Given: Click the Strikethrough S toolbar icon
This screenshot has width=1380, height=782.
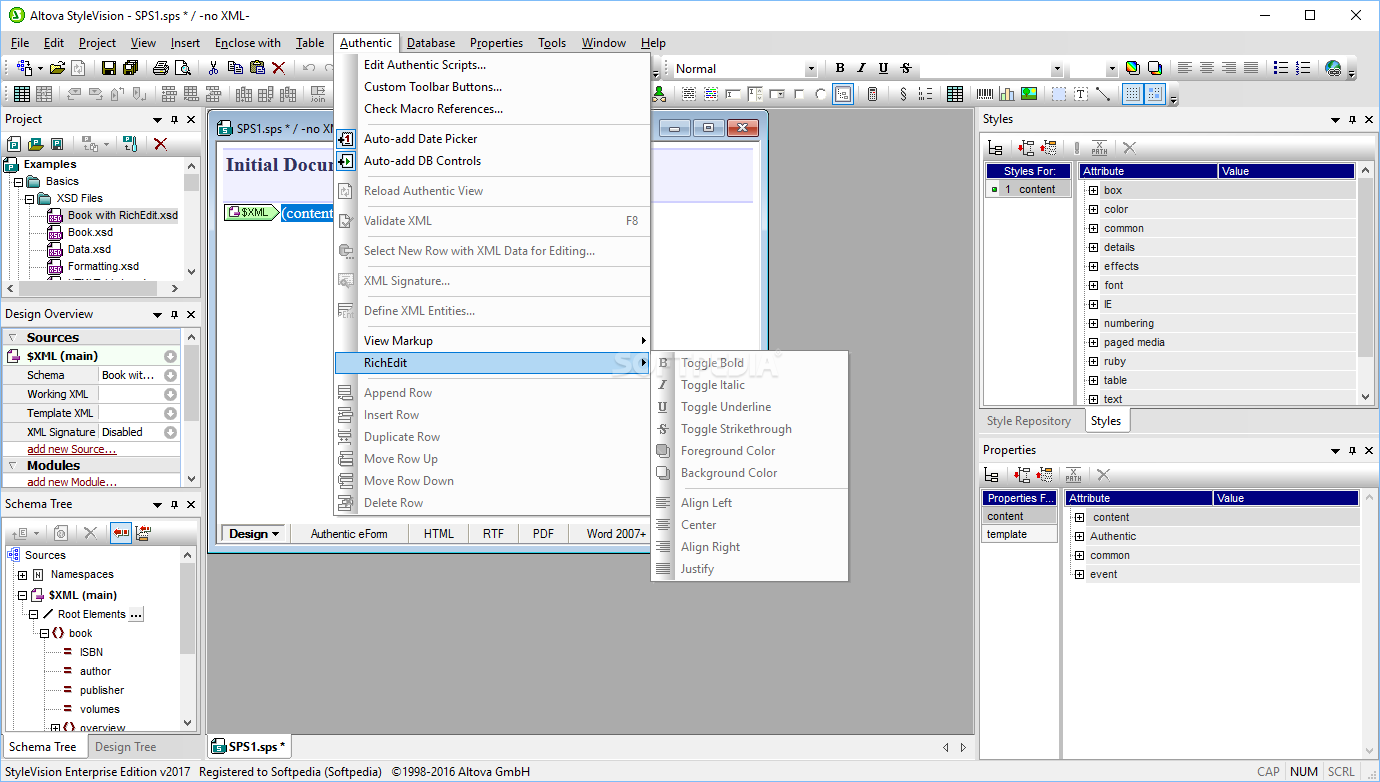Looking at the screenshot, I should click(x=906, y=68).
